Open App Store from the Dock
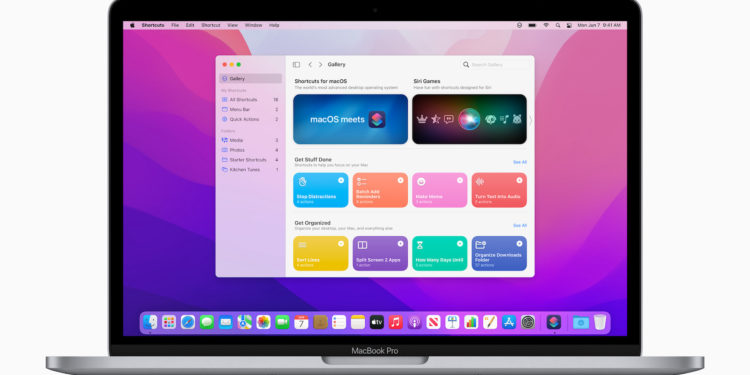This screenshot has width=750, height=375. point(509,322)
